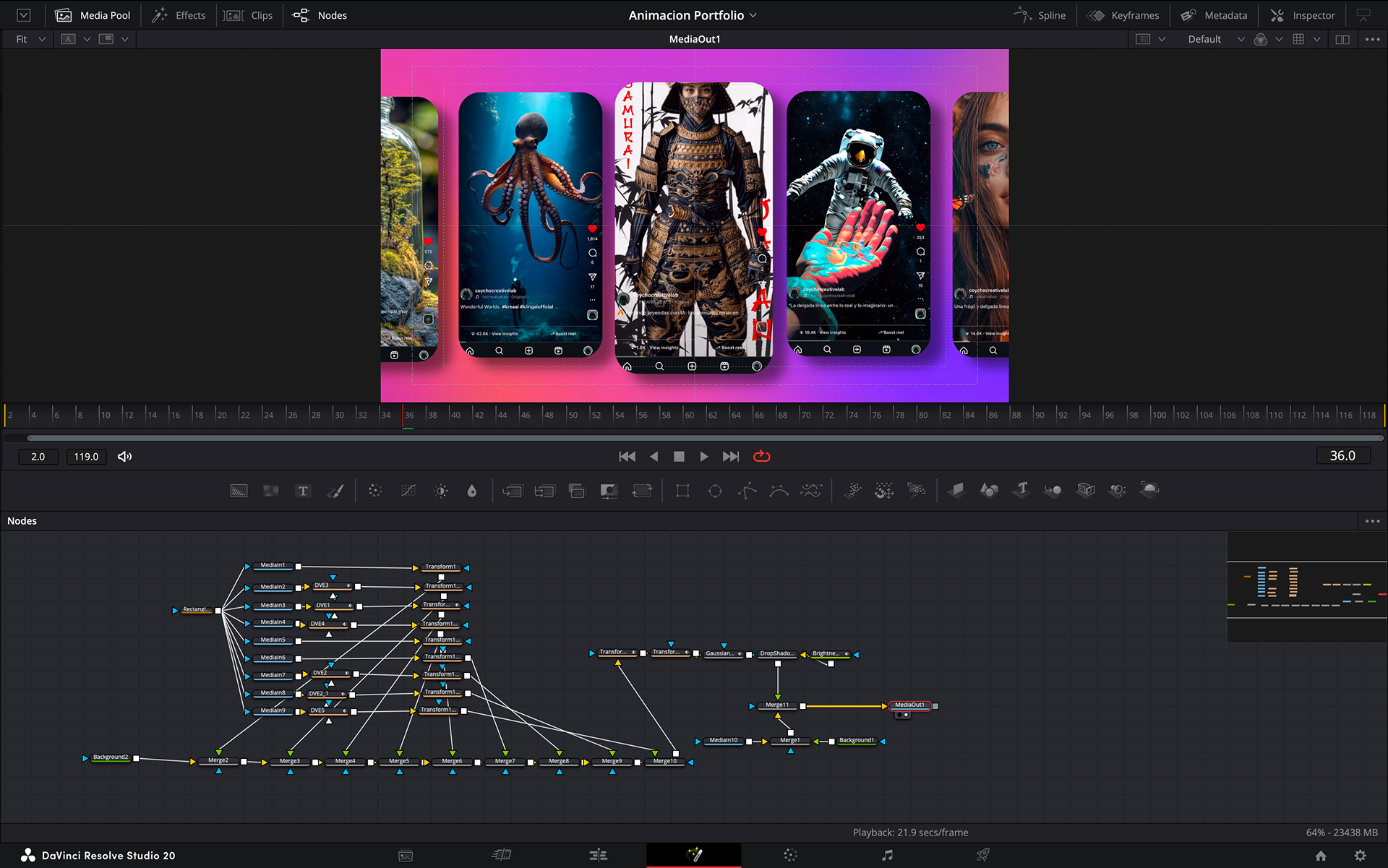Toggle loop playback button
This screenshot has width=1388, height=868.
pos(761,456)
